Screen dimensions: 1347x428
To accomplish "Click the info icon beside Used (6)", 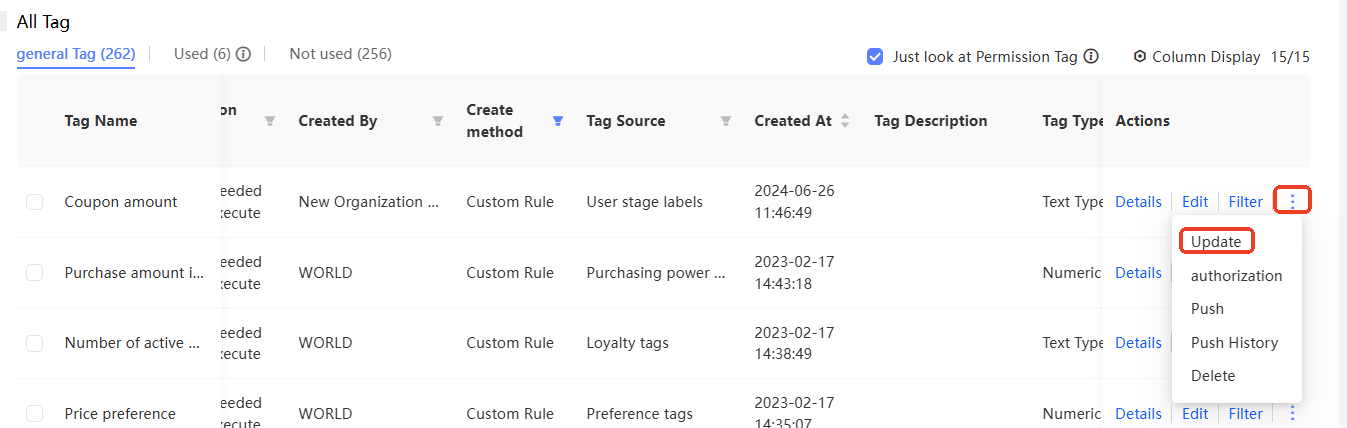I will click(x=243, y=54).
